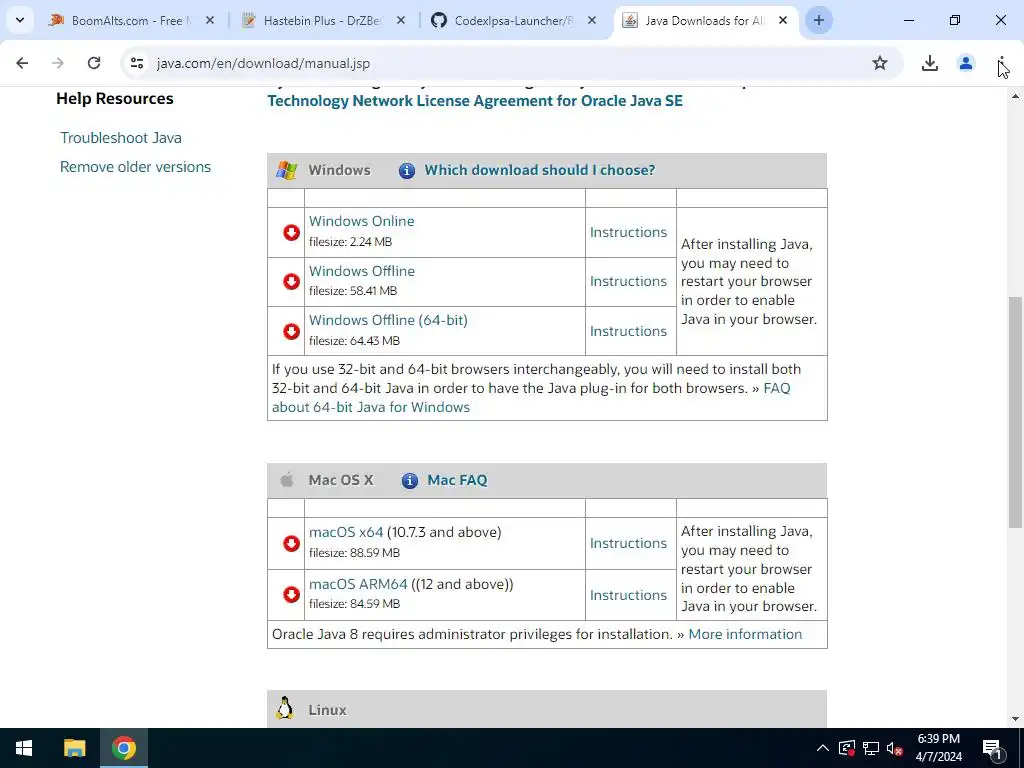Click the taskbar clock showing 6:39 PM
The height and width of the screenshot is (768, 1024).
point(938,748)
